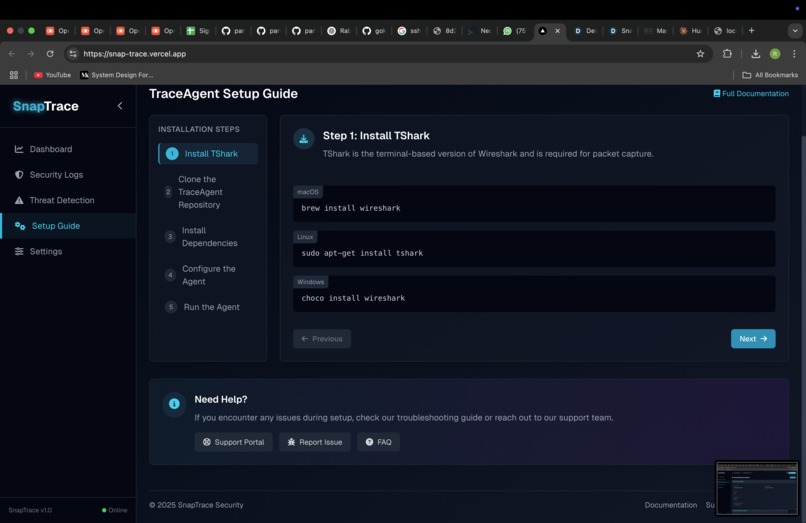
Task: Switch to the Sna tab
Action: click(620, 31)
